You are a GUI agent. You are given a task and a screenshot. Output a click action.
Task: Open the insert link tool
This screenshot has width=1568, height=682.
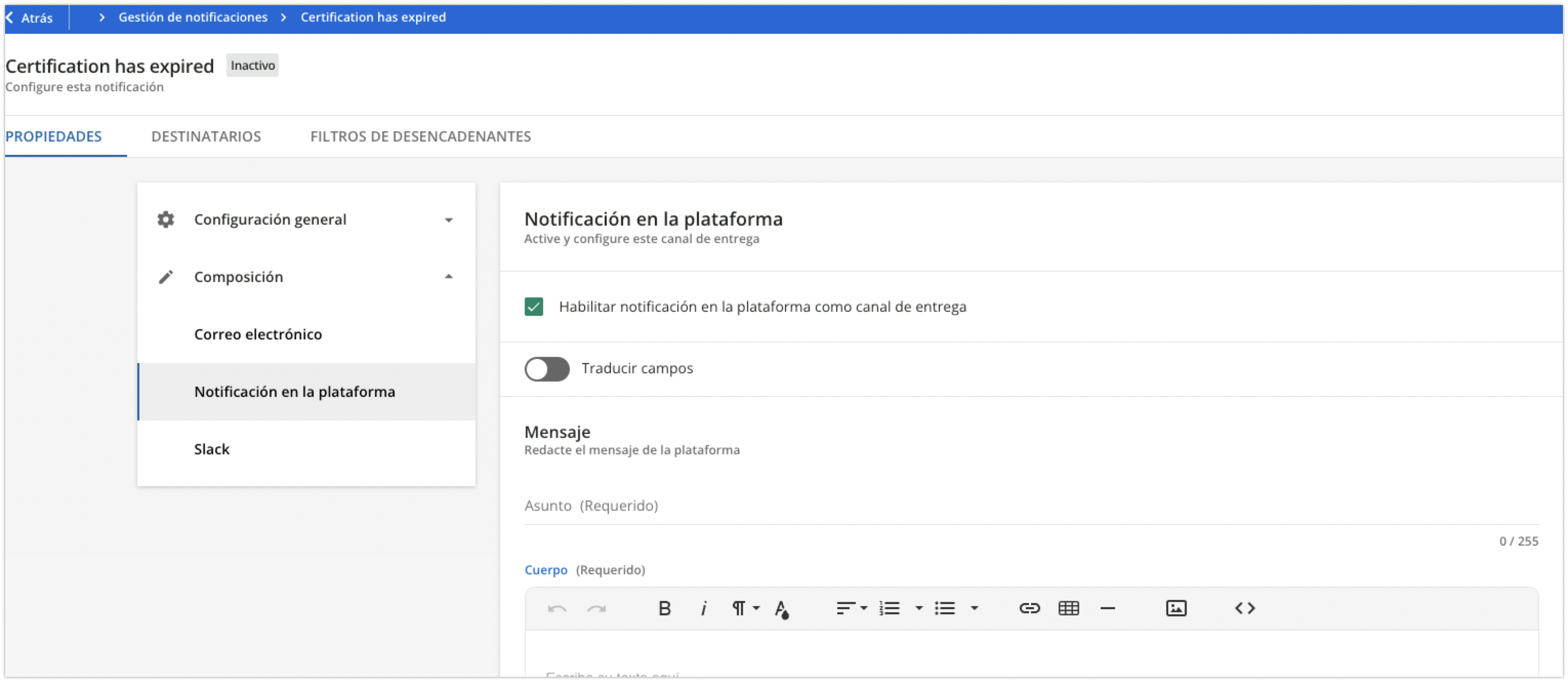click(1030, 608)
